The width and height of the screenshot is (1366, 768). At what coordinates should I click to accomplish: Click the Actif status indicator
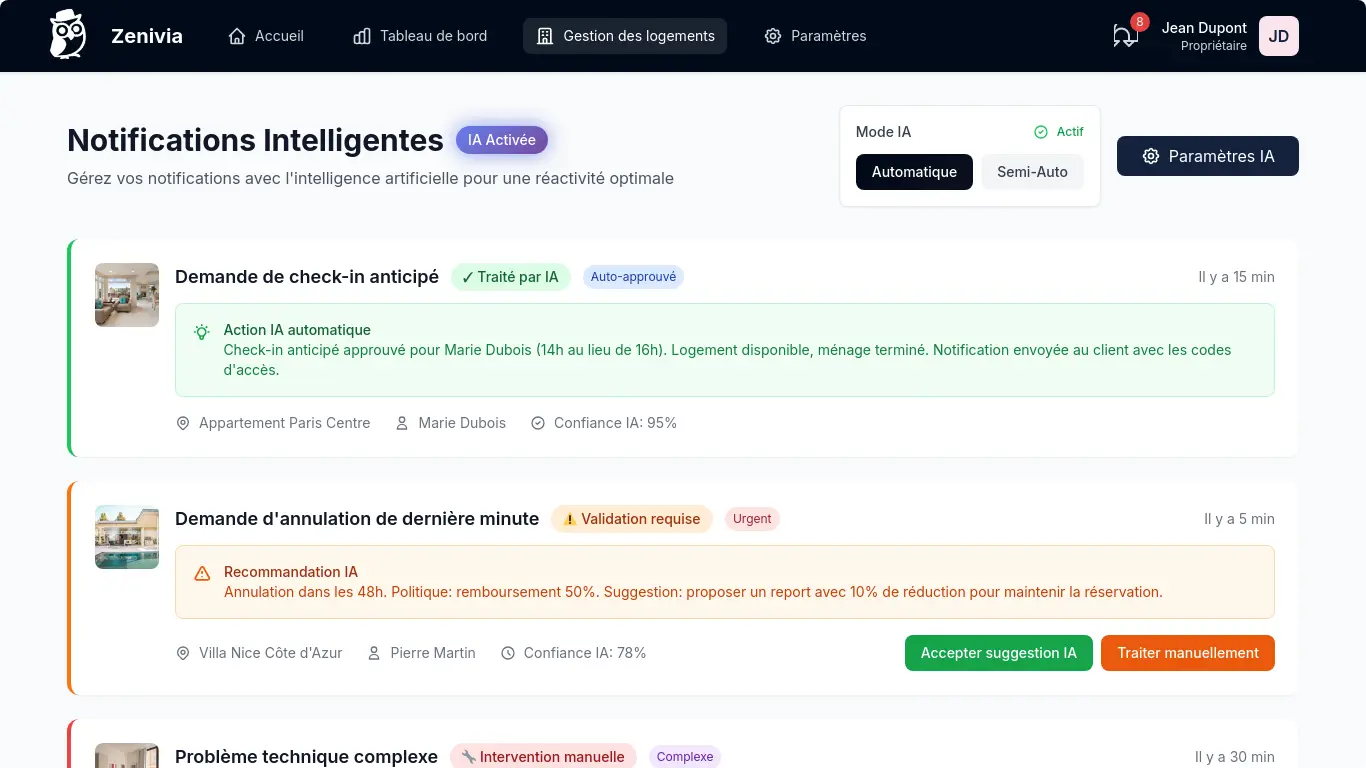click(1059, 132)
